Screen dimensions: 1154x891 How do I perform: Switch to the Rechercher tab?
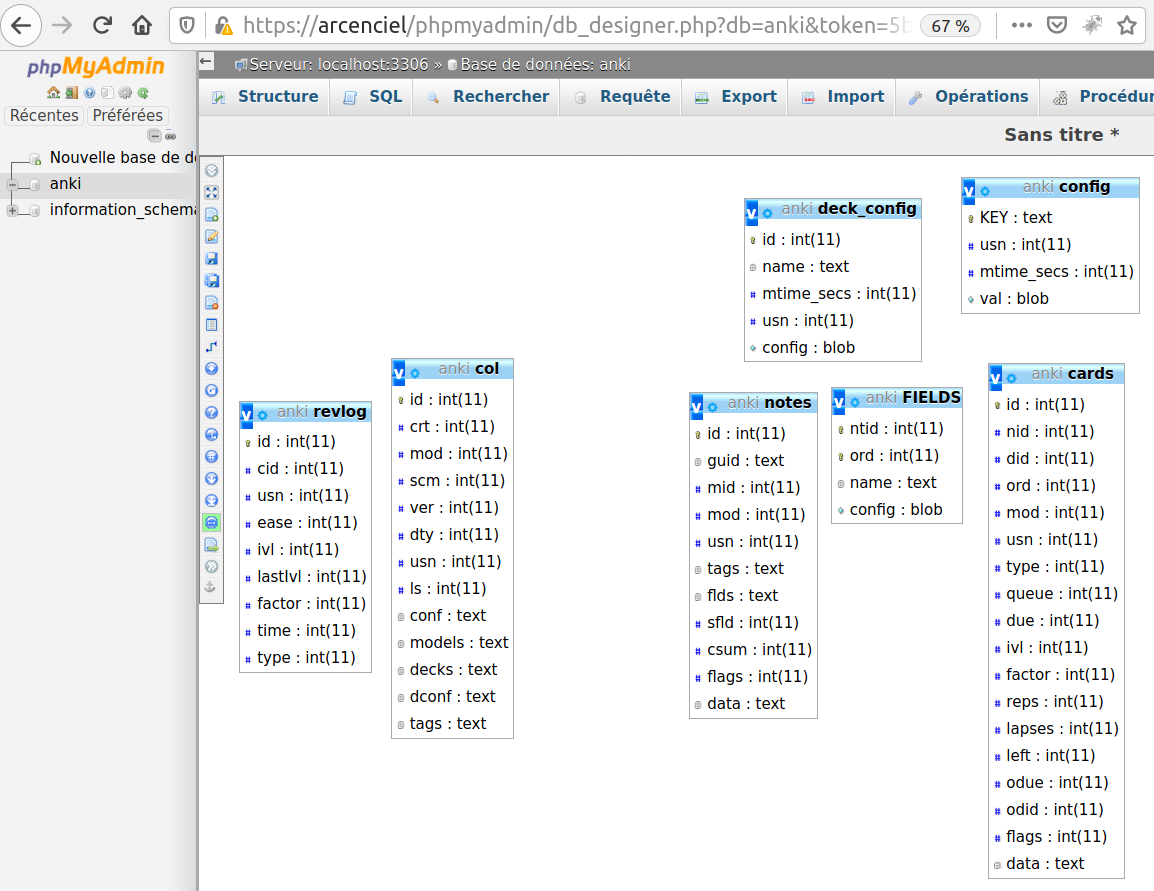point(488,97)
